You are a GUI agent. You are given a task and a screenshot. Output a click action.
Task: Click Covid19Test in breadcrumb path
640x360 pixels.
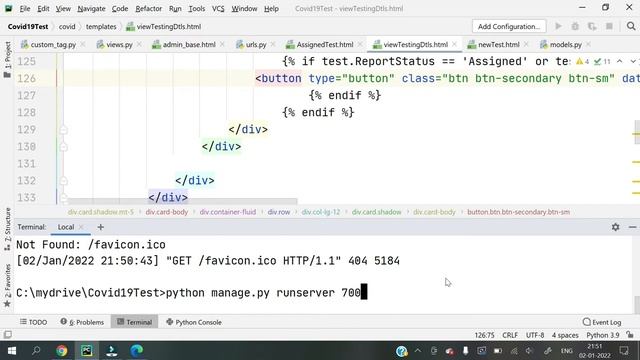tap(28, 27)
